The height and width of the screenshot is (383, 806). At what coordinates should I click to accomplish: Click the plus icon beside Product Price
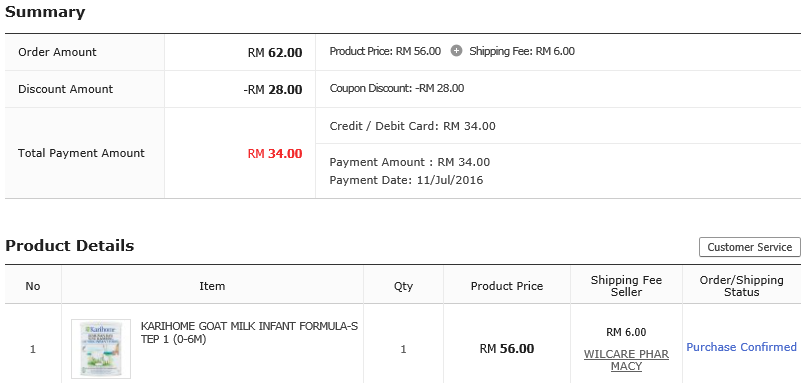pyautogui.click(x=456, y=51)
